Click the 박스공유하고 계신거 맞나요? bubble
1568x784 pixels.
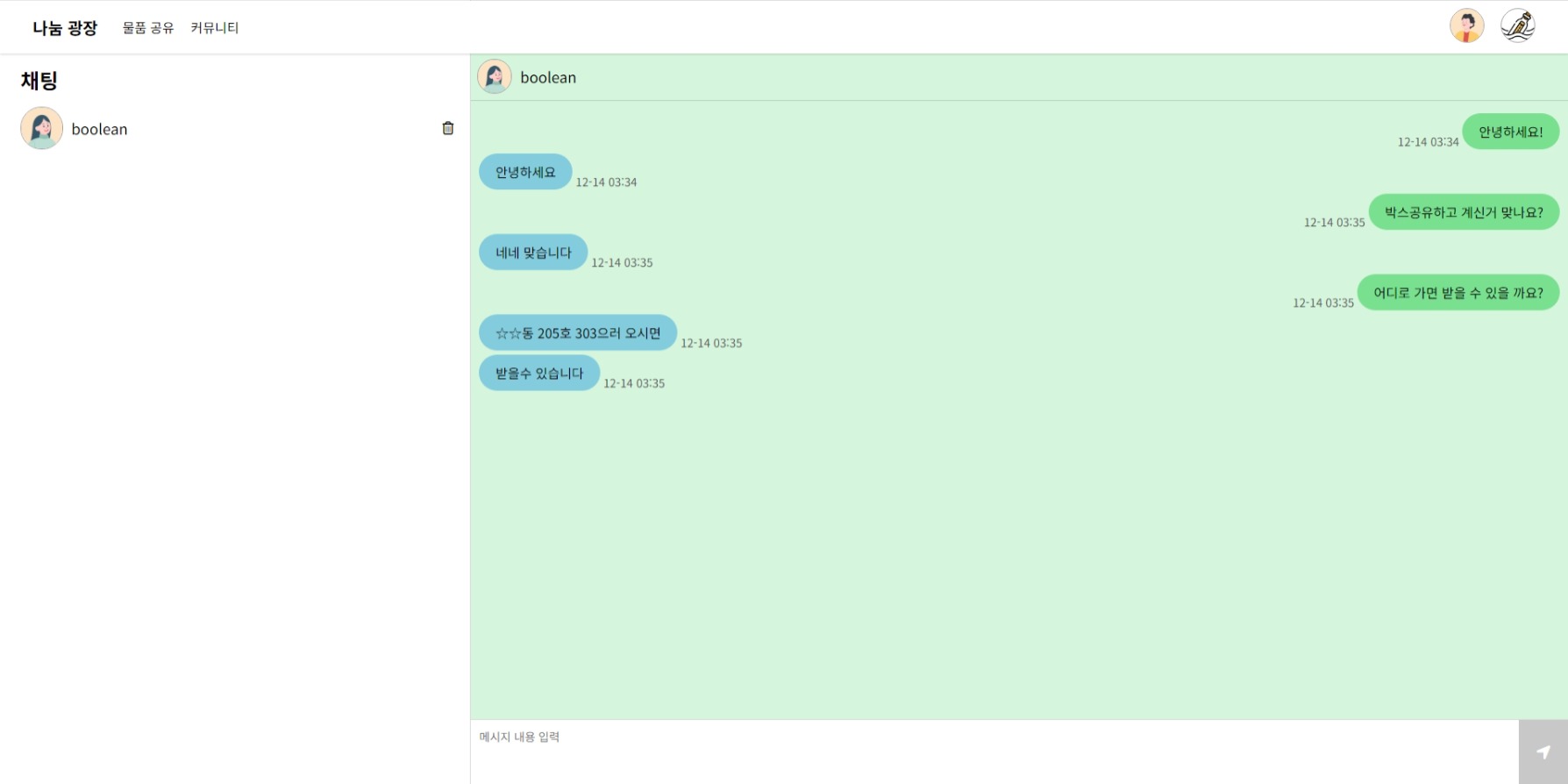(1464, 212)
